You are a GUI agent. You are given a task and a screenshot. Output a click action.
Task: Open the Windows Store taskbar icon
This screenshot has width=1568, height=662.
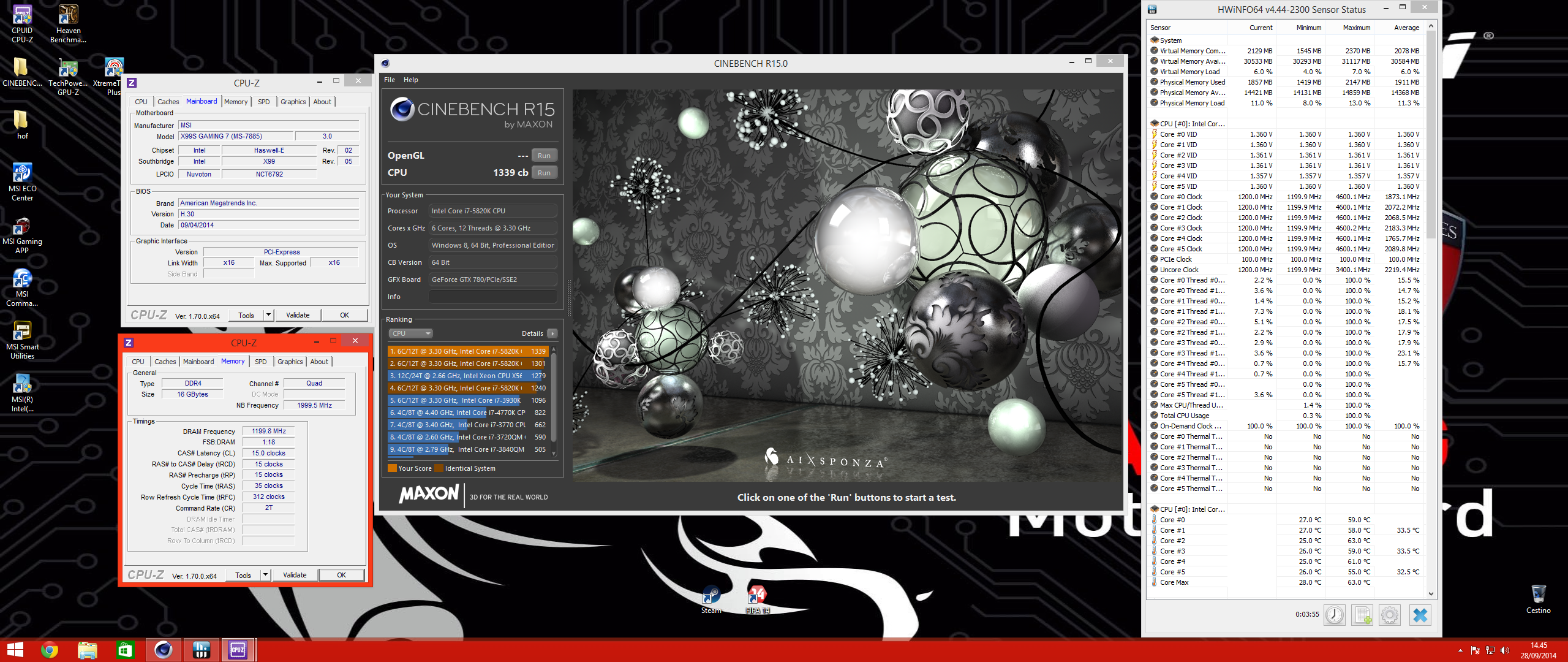coord(125,650)
